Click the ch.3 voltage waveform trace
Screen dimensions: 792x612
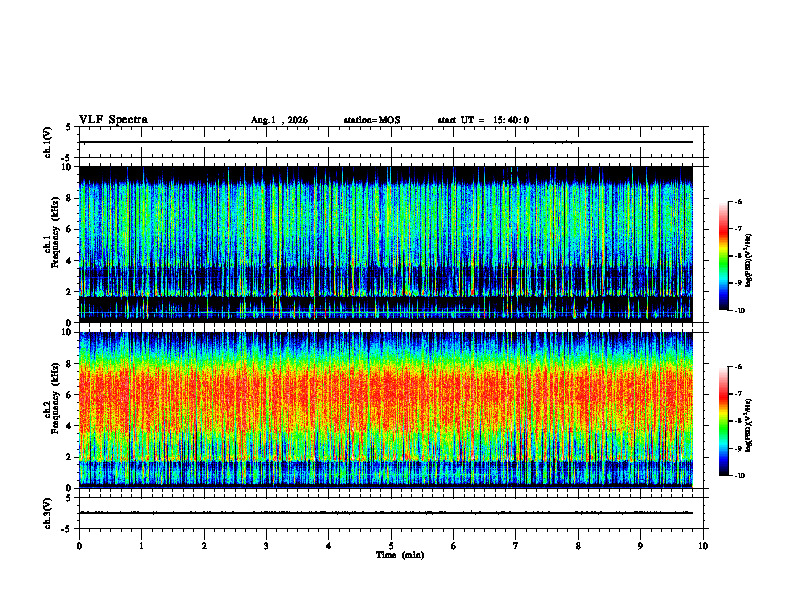385,513
